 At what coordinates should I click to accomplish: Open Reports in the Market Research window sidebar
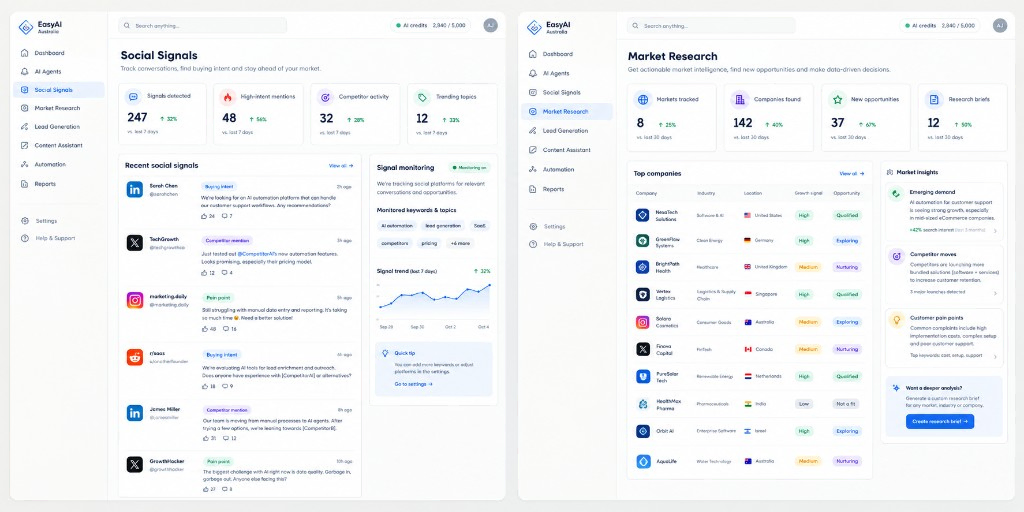coord(552,189)
